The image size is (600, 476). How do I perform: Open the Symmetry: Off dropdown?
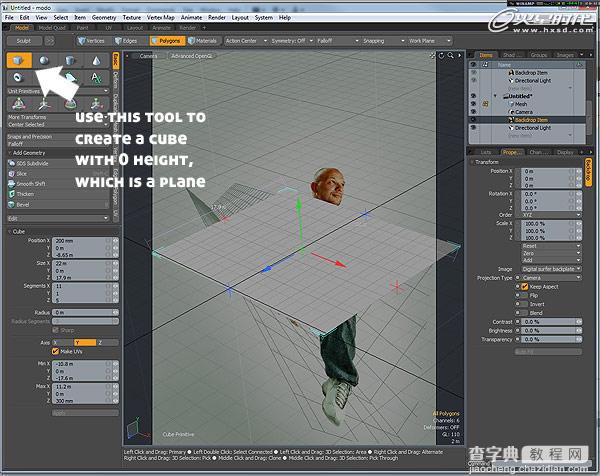(292, 41)
